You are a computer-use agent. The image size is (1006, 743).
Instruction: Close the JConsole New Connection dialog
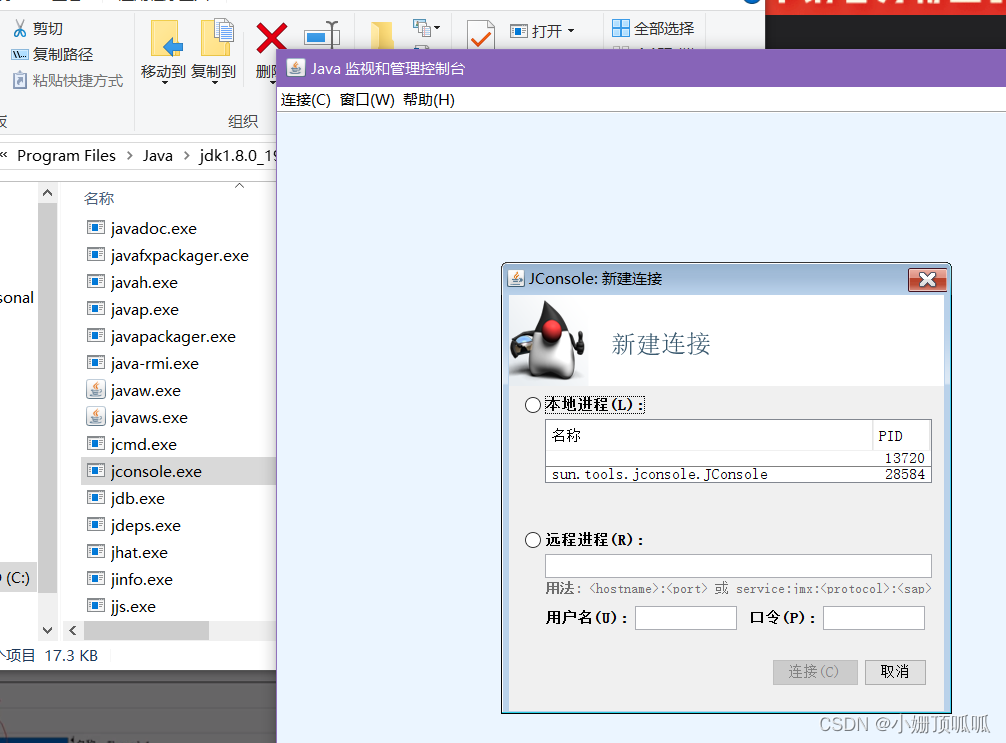pos(927,280)
